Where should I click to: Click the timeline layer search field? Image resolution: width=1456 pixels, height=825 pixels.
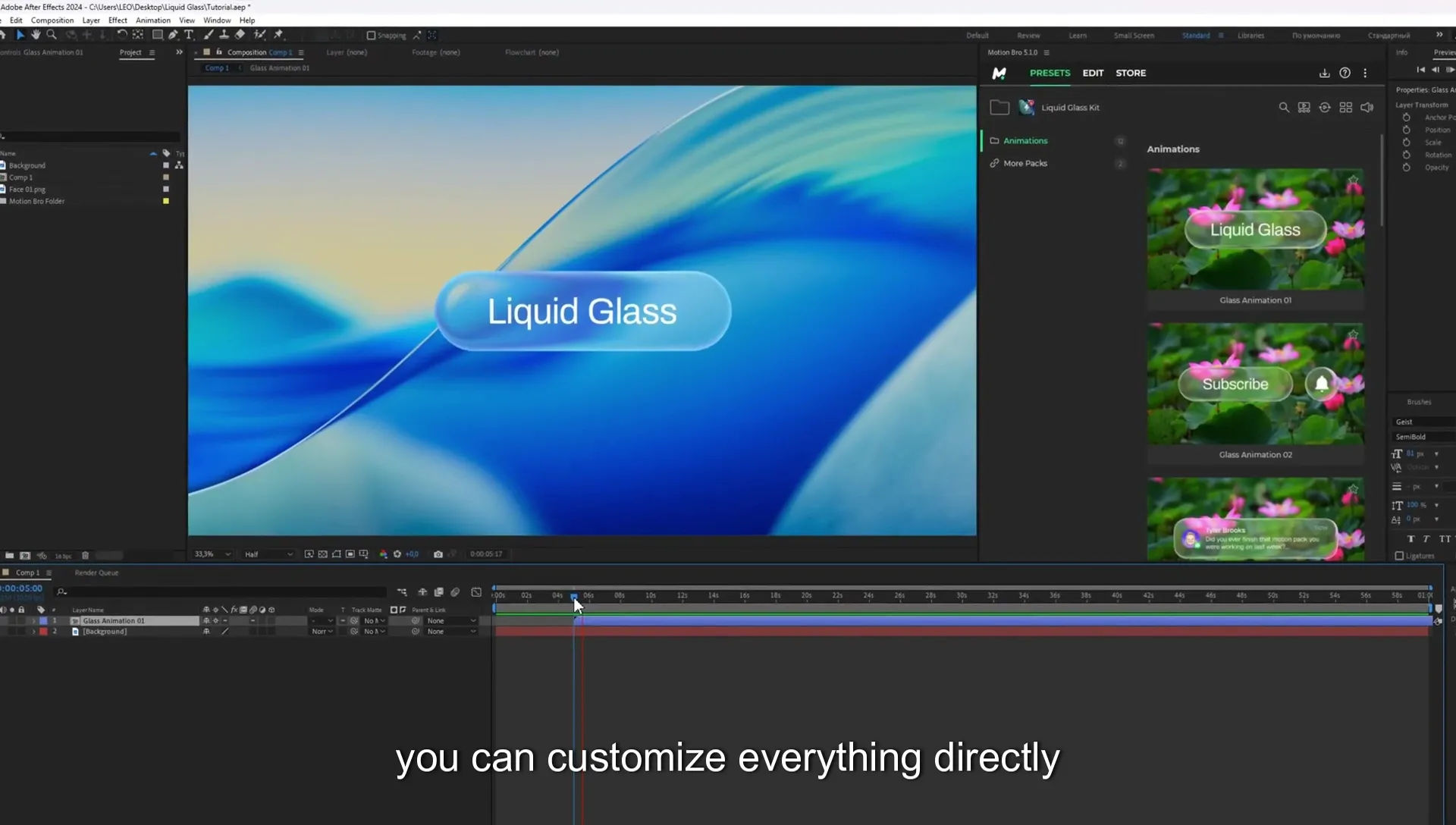pyautogui.click(x=221, y=591)
